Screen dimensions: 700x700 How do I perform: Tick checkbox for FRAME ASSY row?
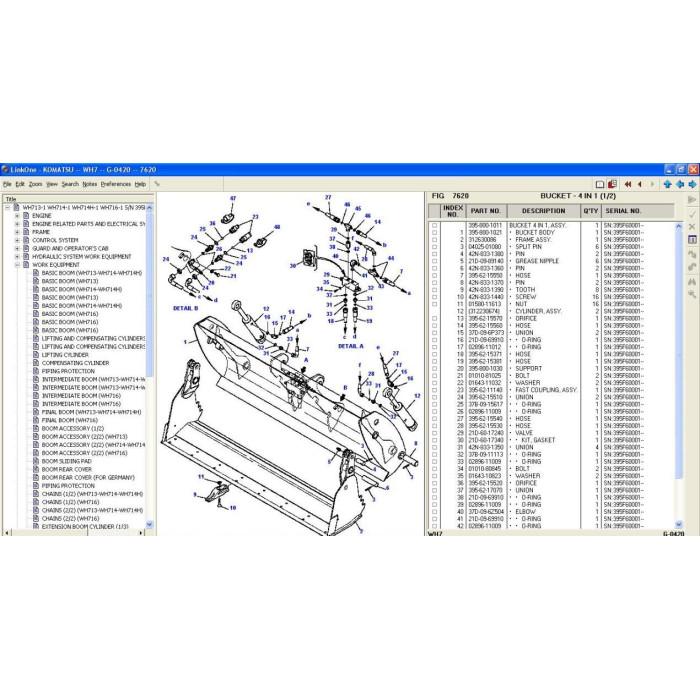[434, 240]
